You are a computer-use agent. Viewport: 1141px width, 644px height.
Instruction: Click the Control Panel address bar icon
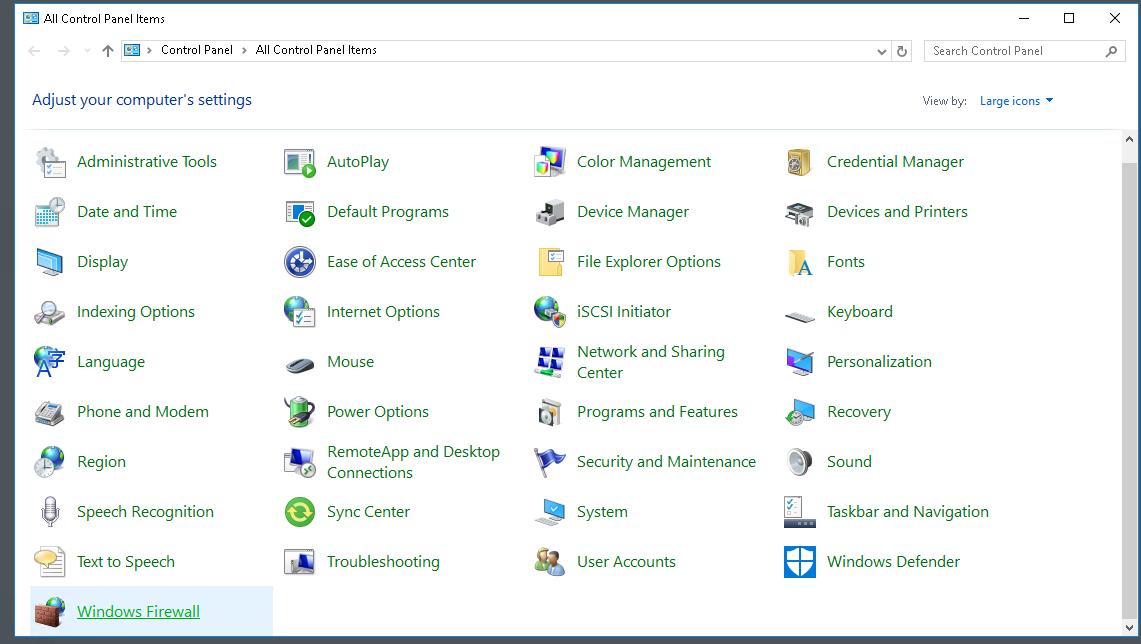(132, 50)
